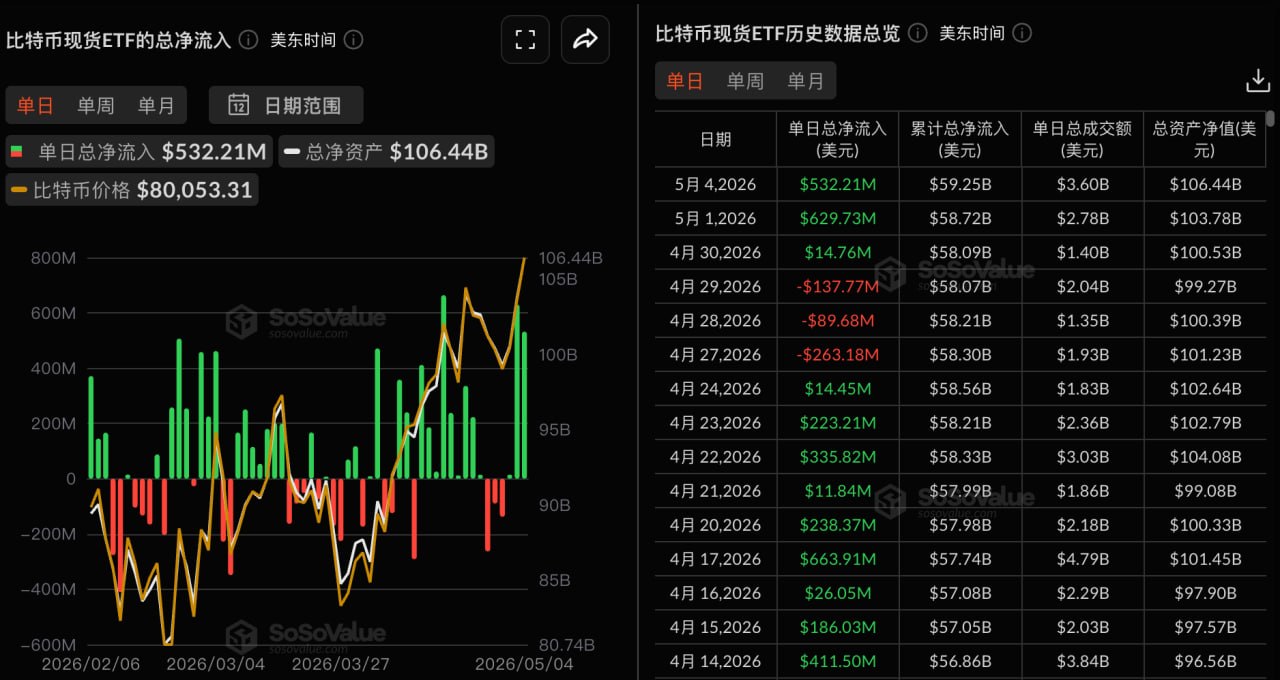Image resolution: width=1280 pixels, height=680 pixels.
Task: Switch the chart to 单月
Action: [156, 105]
